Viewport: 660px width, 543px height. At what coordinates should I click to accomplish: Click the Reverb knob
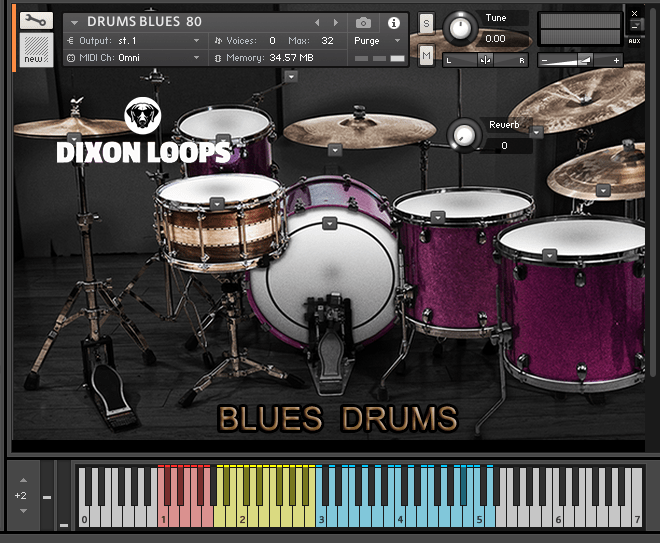464,134
